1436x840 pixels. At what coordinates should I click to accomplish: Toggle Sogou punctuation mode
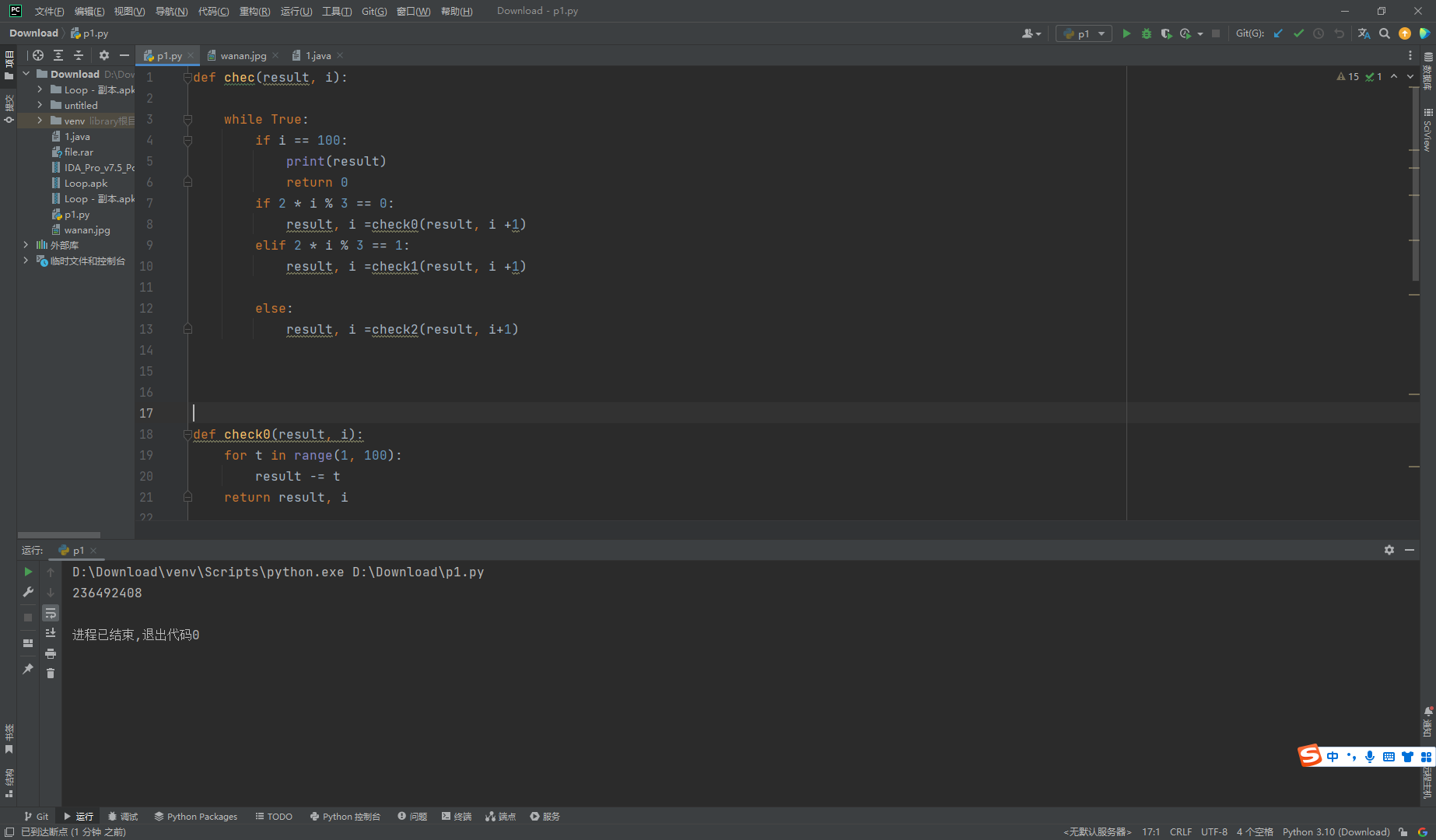tap(1352, 757)
